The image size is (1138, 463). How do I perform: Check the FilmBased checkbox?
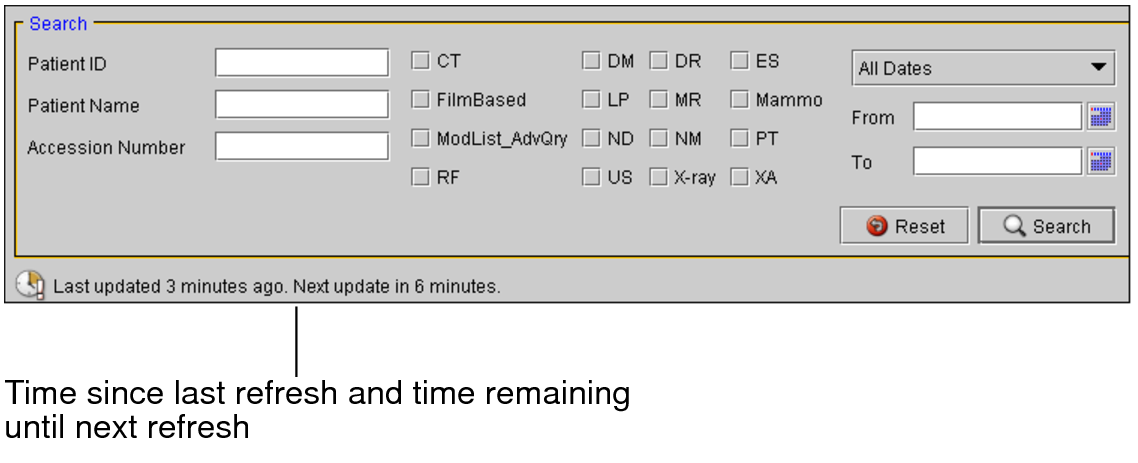420,100
